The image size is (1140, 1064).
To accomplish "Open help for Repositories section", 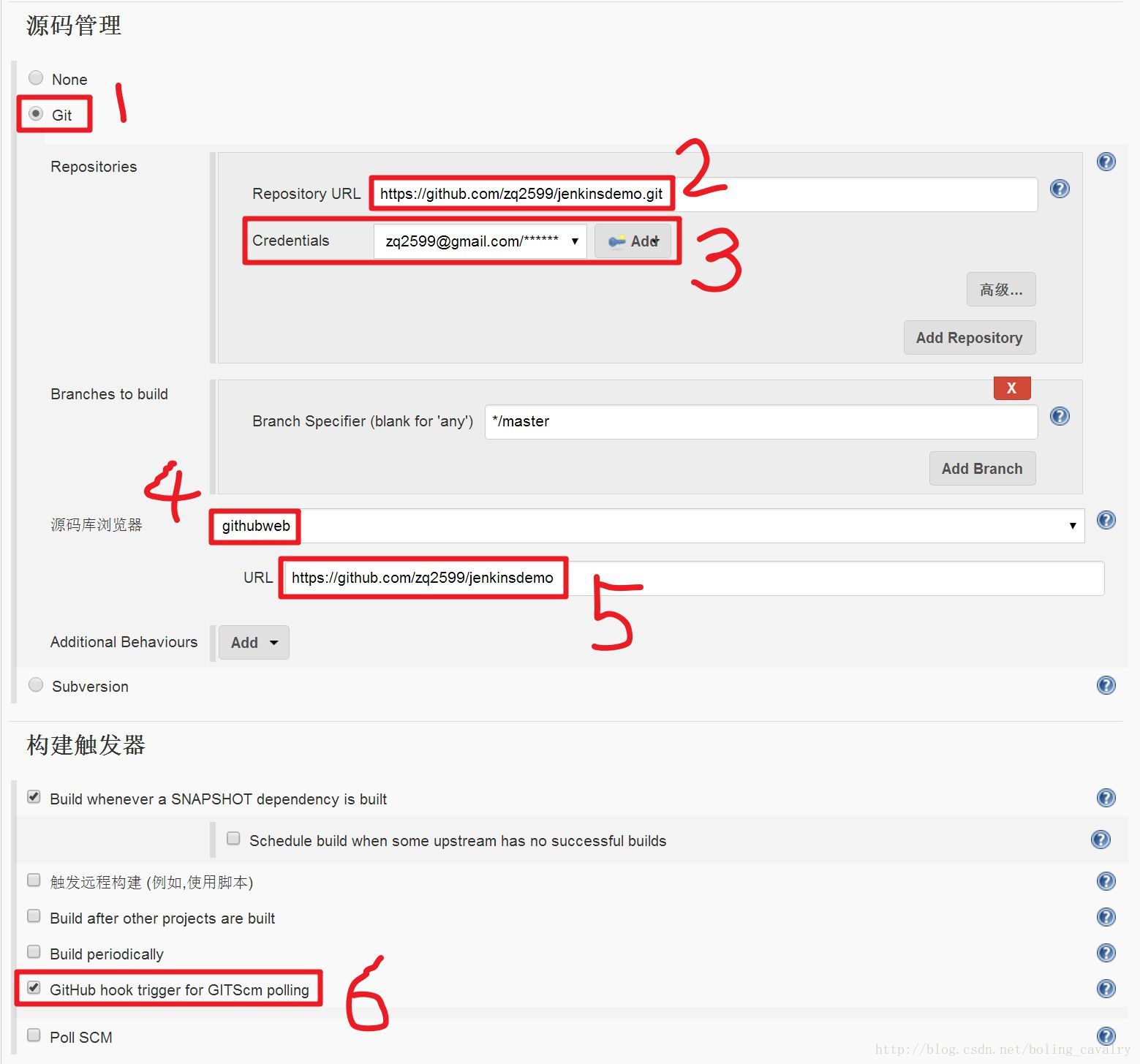I will click(1106, 162).
